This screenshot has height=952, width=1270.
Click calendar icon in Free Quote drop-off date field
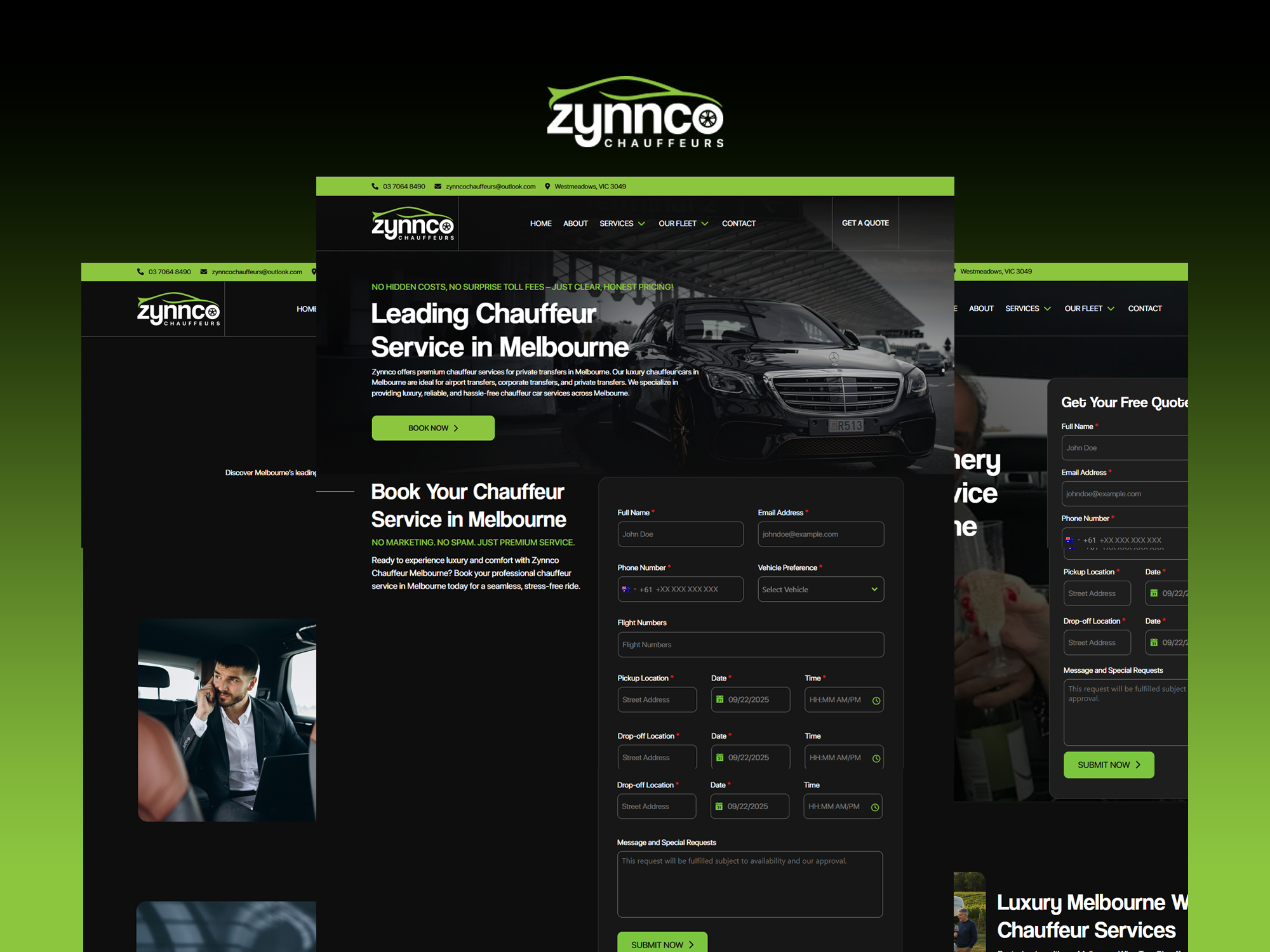pyautogui.click(x=1154, y=642)
